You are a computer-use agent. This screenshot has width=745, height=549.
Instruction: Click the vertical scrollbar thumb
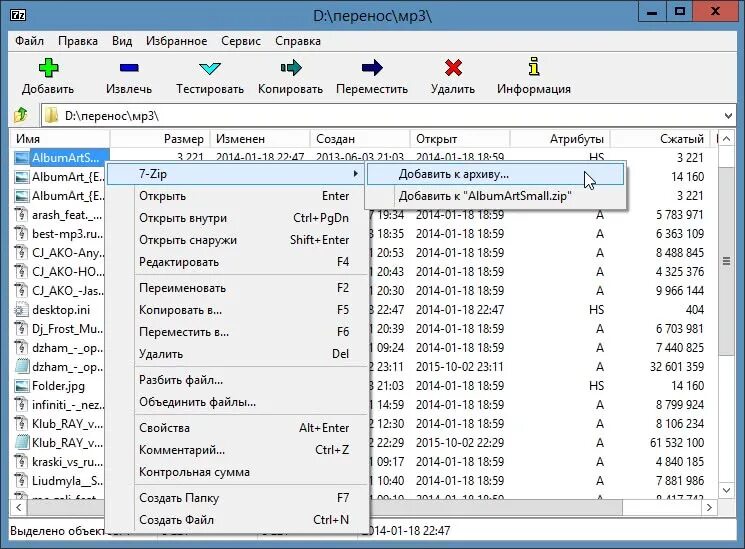click(x=726, y=261)
